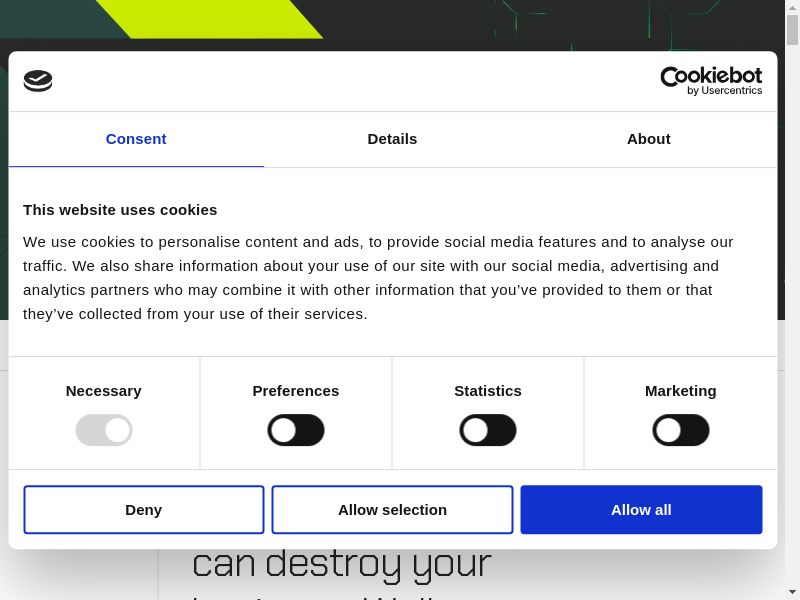Click the Necessary category label
This screenshot has width=800, height=600.
click(104, 391)
